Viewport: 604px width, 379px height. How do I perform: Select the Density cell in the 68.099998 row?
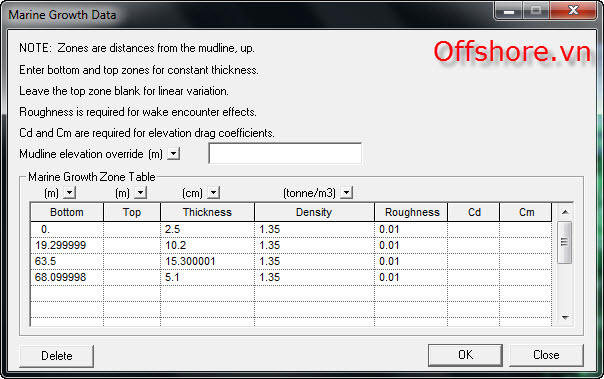coord(314,277)
